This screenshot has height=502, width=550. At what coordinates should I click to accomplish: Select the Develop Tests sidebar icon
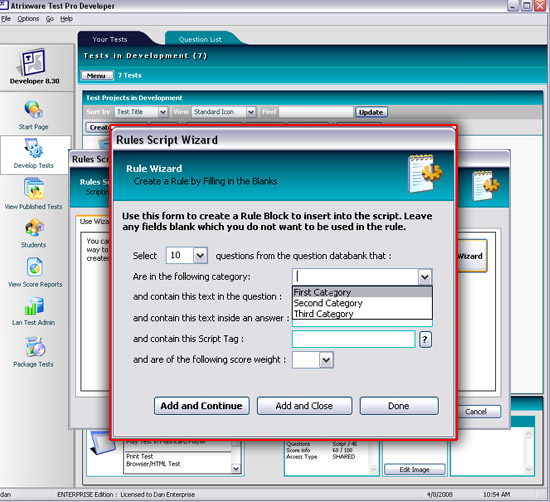point(34,148)
